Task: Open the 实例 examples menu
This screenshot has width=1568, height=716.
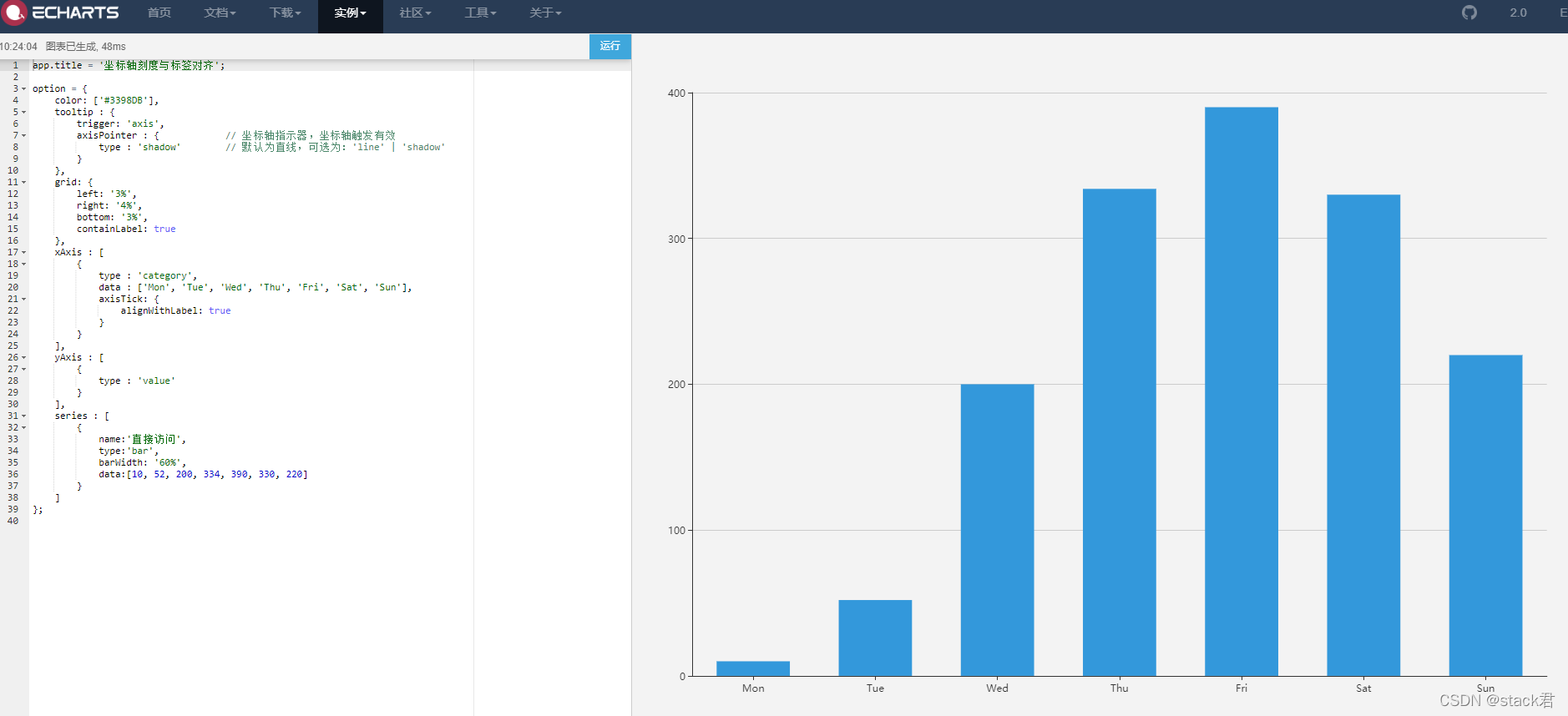Action: [350, 13]
